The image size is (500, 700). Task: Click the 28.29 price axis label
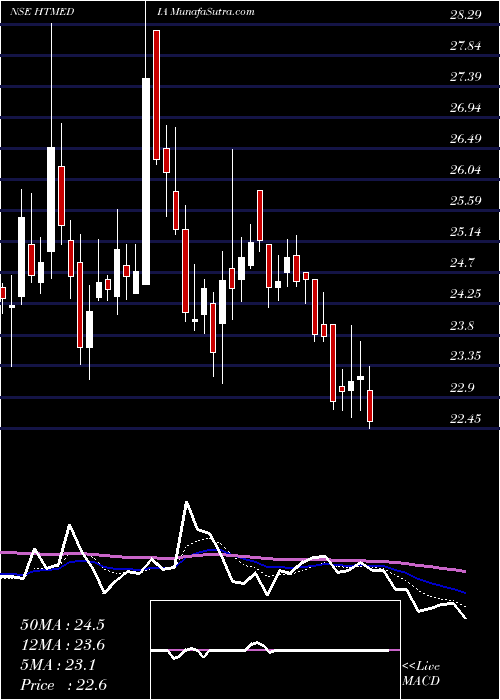pyautogui.click(x=466, y=15)
